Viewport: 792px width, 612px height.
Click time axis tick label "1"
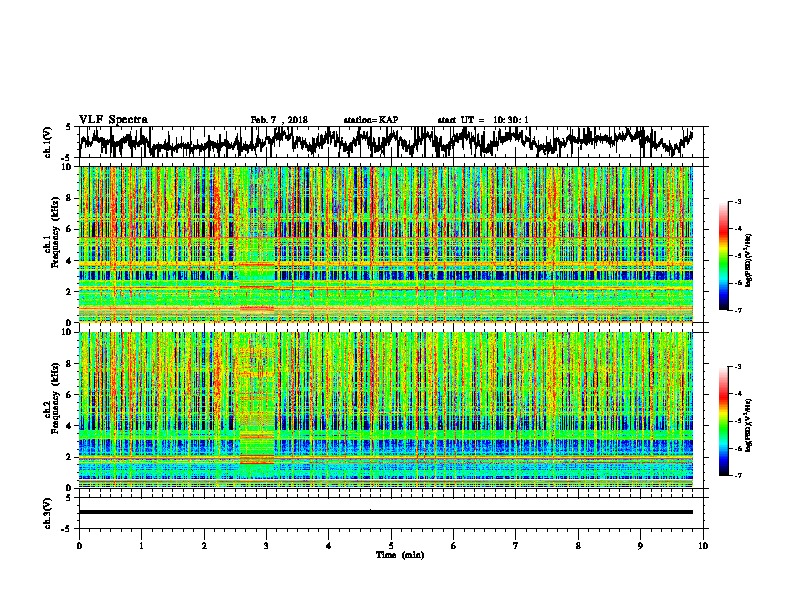141,546
